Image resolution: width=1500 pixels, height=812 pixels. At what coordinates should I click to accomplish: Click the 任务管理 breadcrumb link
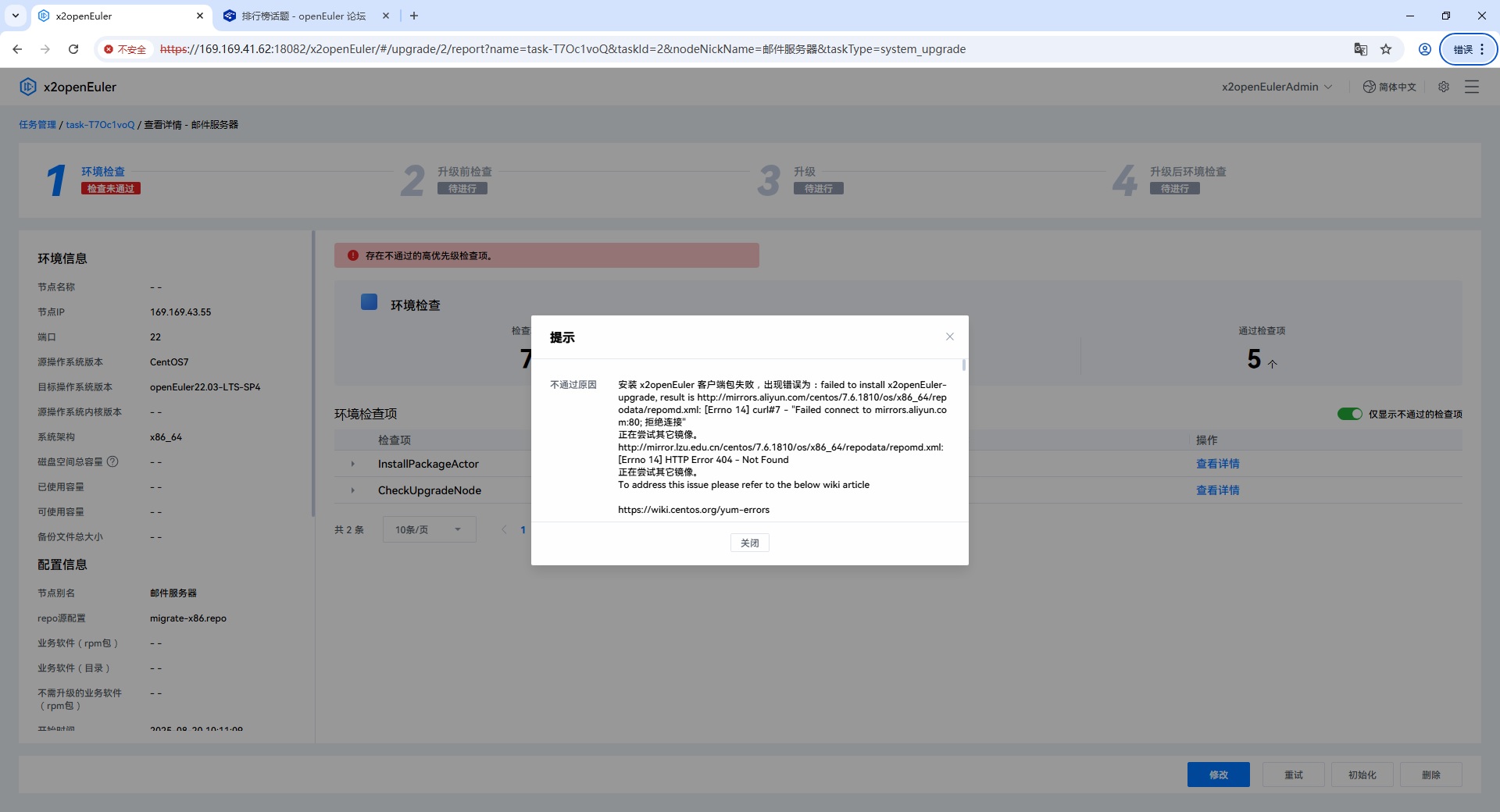(x=37, y=125)
